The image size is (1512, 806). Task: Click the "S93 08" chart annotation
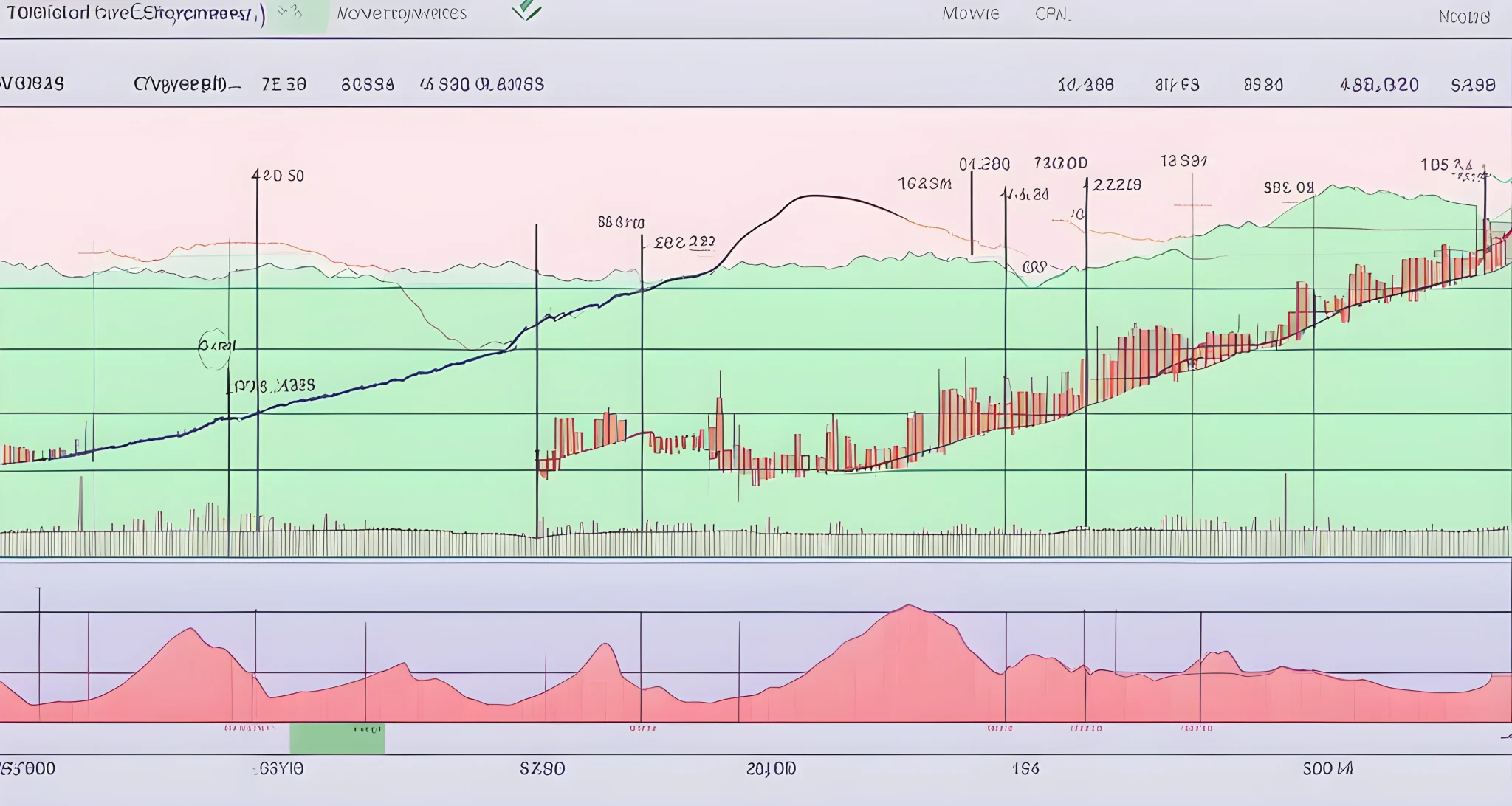[1288, 187]
